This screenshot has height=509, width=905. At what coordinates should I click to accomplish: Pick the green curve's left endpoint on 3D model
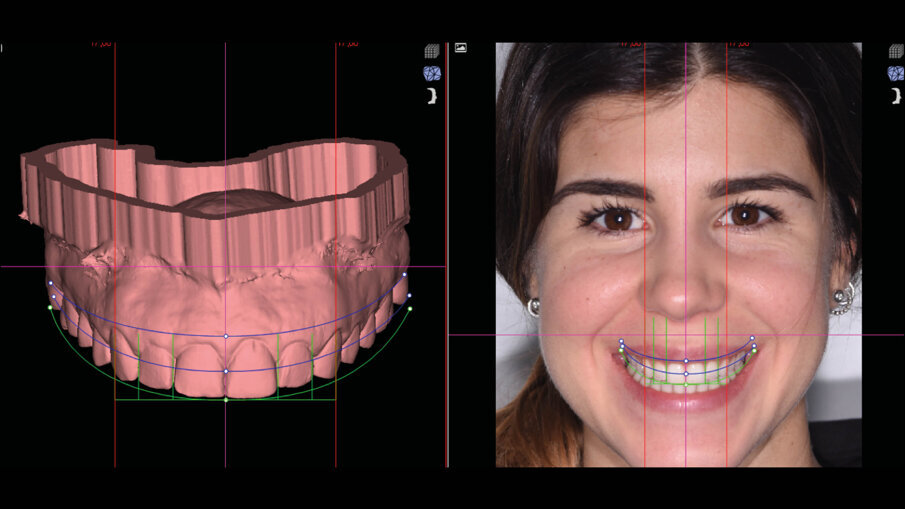click(50, 308)
